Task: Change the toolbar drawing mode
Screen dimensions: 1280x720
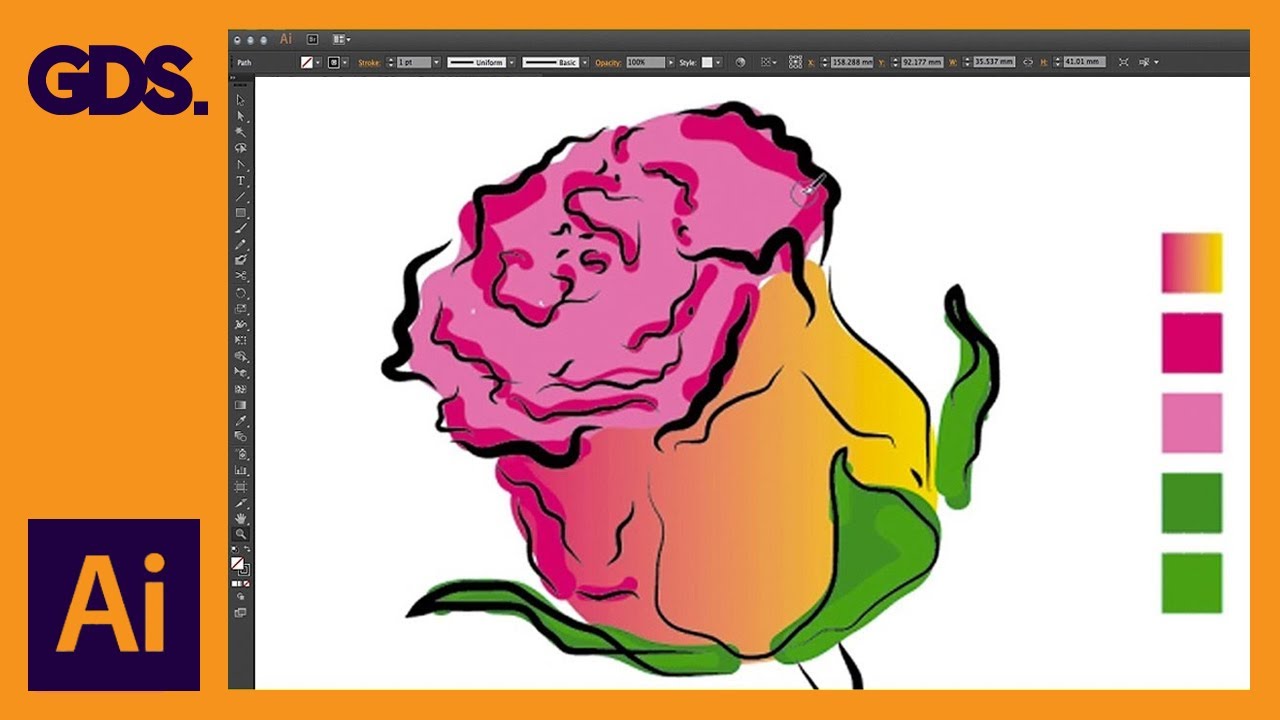Action: 241,596
